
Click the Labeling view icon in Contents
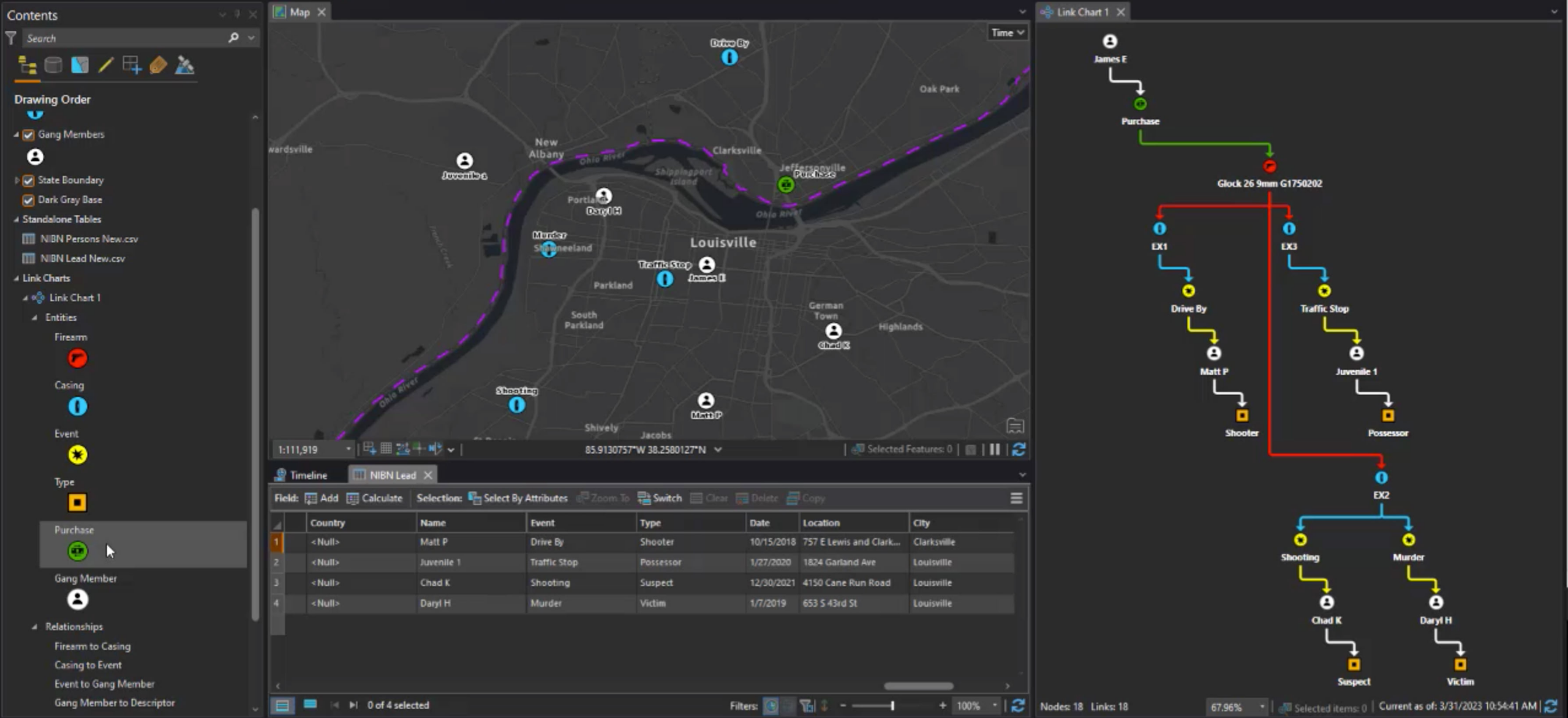point(158,64)
